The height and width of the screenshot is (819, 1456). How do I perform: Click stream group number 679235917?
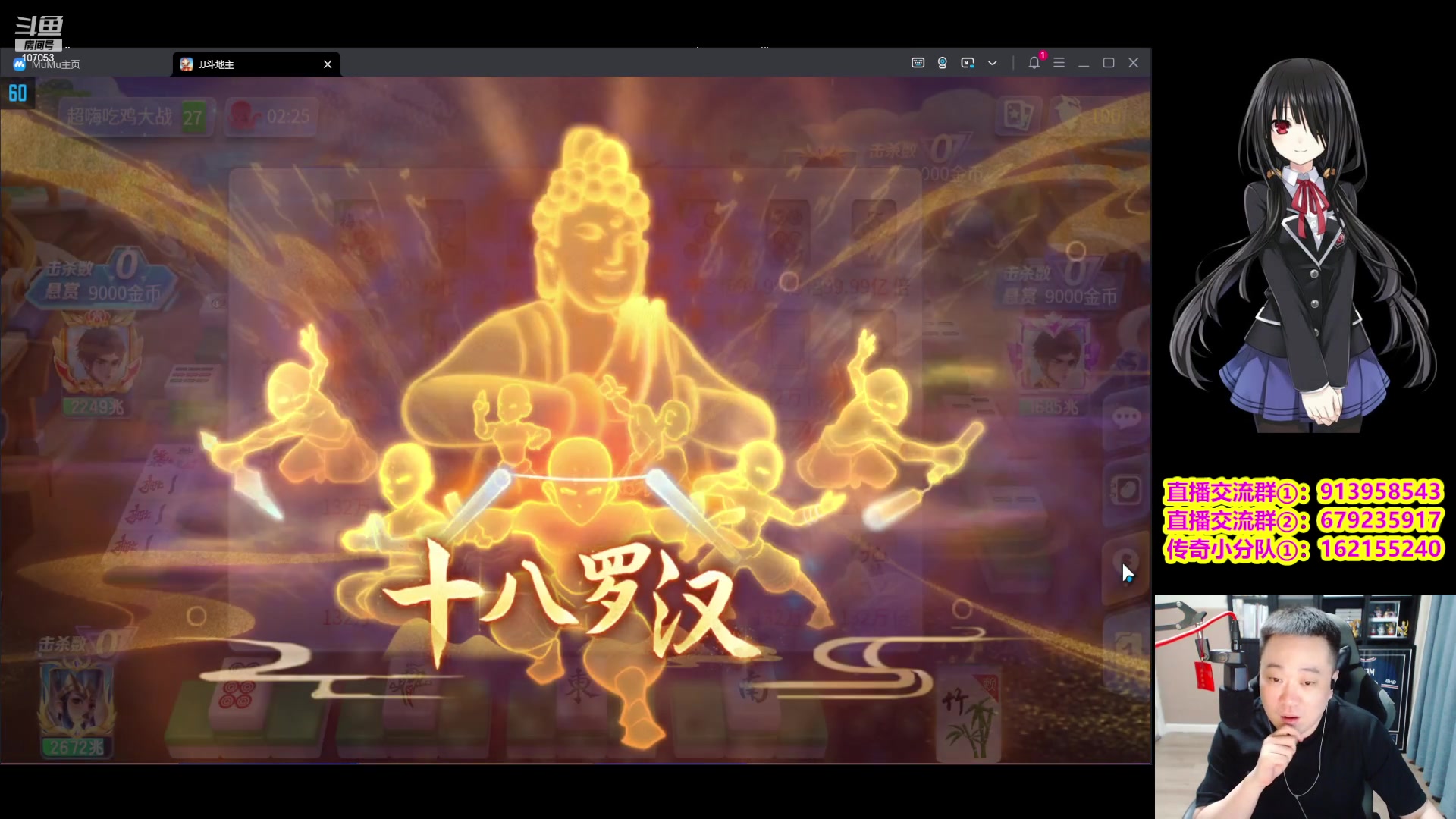[1379, 520]
